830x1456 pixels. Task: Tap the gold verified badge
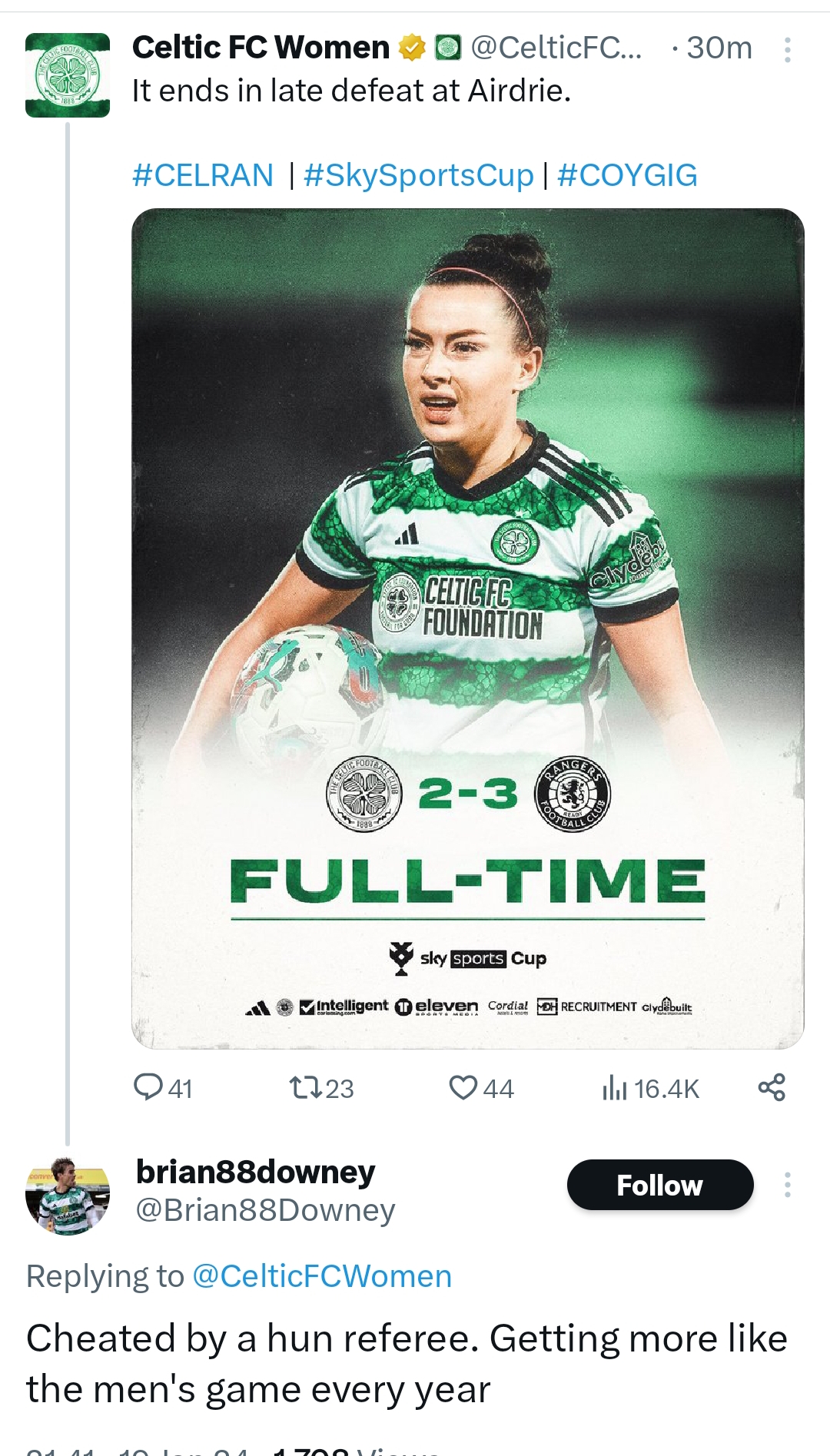click(413, 48)
